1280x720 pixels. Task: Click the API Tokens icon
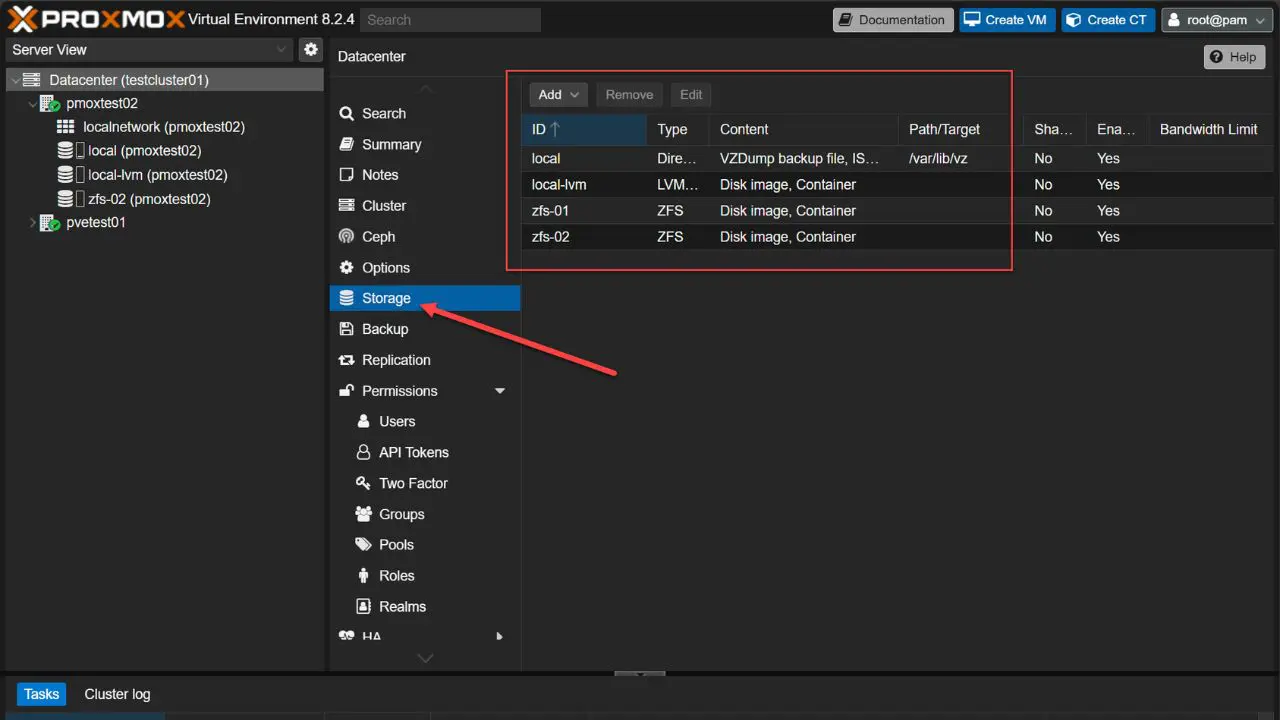[363, 452]
